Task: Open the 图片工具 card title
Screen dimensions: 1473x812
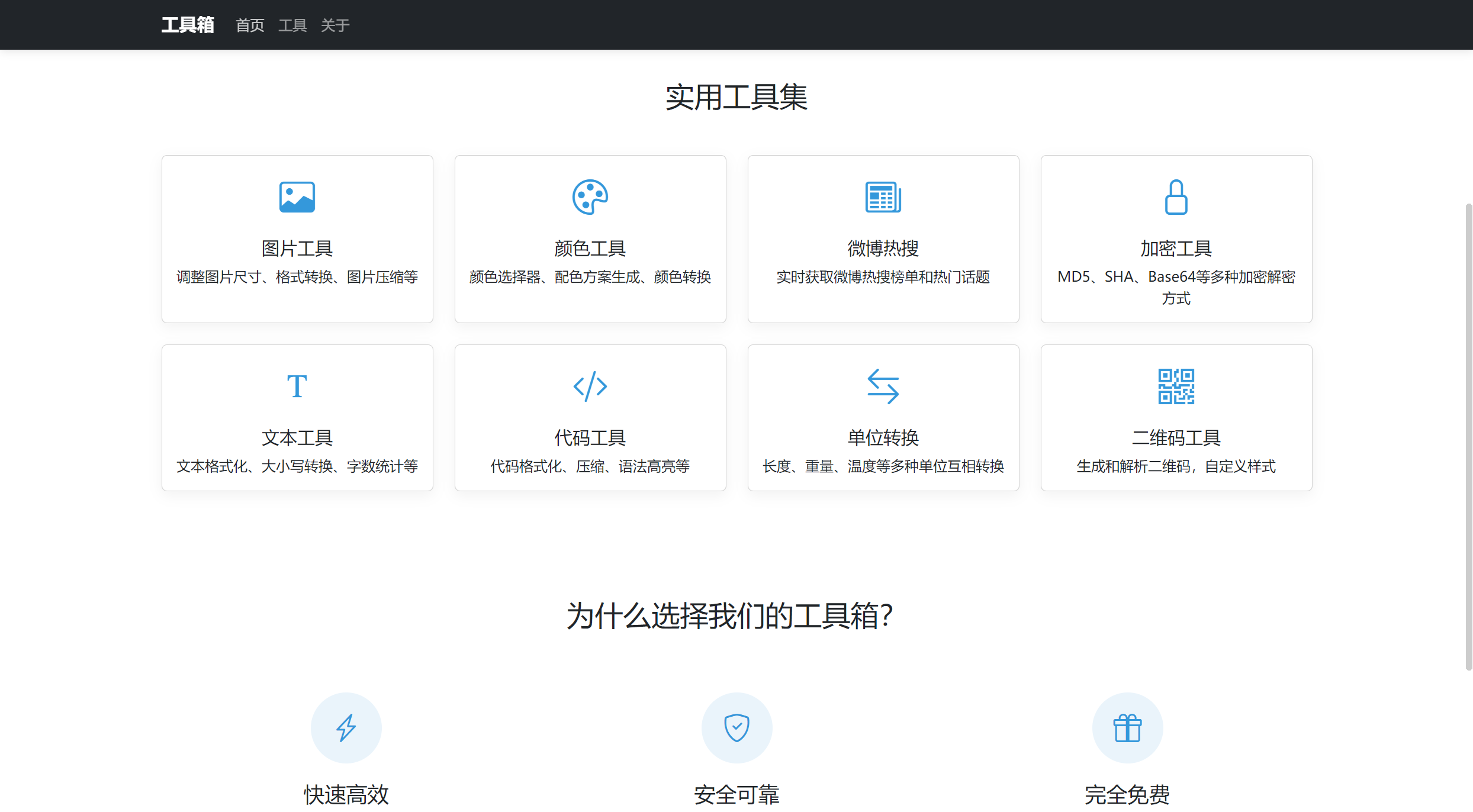Action: click(297, 249)
